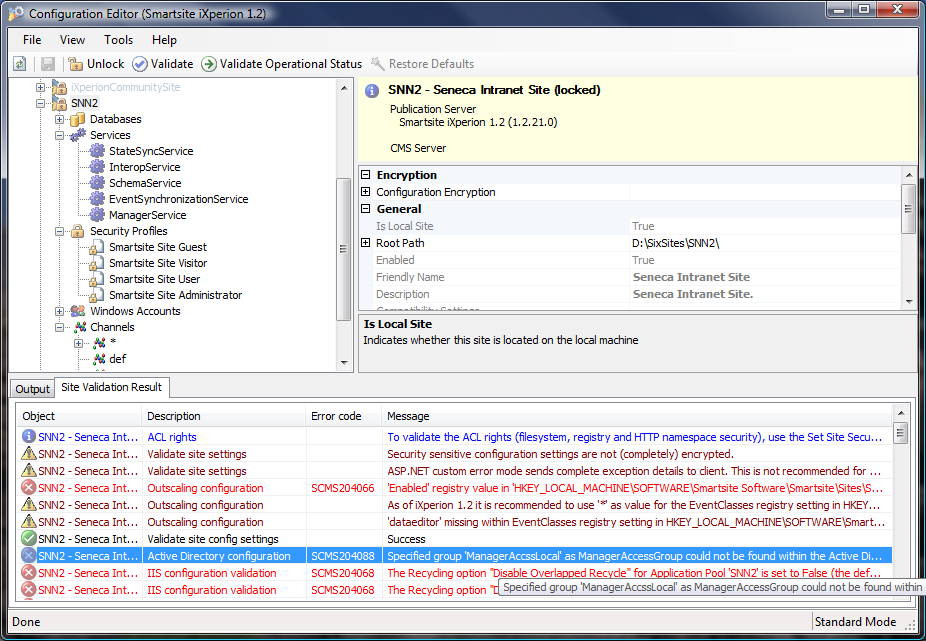Click the green success icon on validation row
The height and width of the screenshot is (641, 926).
point(28,538)
